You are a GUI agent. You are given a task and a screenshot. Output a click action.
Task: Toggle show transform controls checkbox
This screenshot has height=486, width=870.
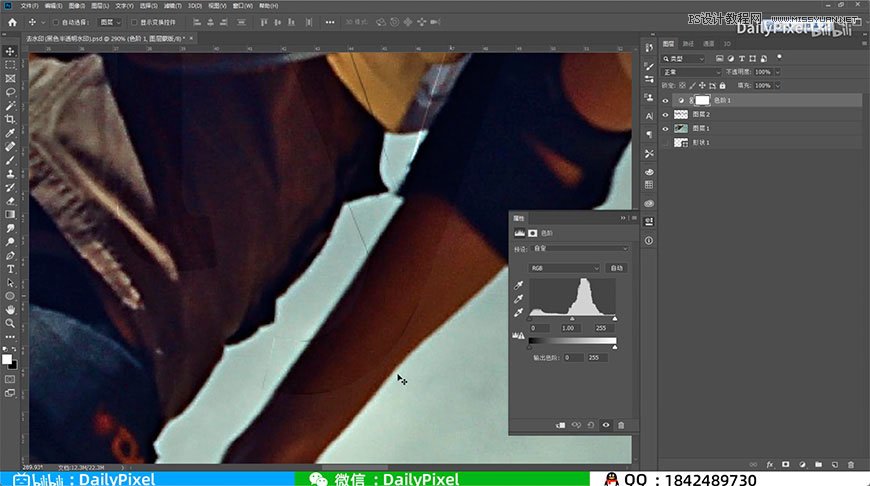(134, 22)
